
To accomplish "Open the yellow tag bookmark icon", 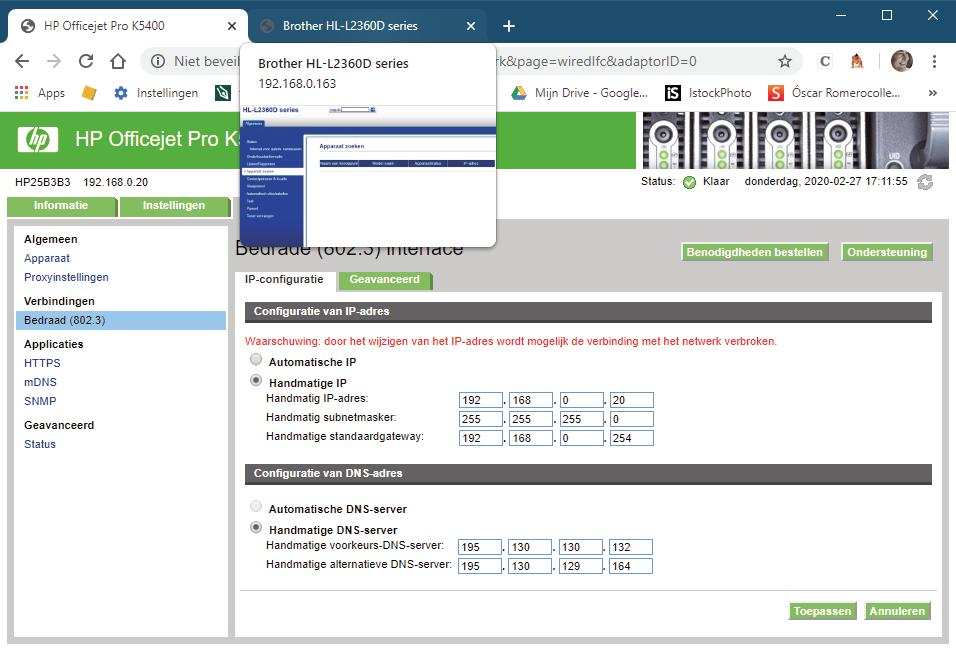I will 89,93.
